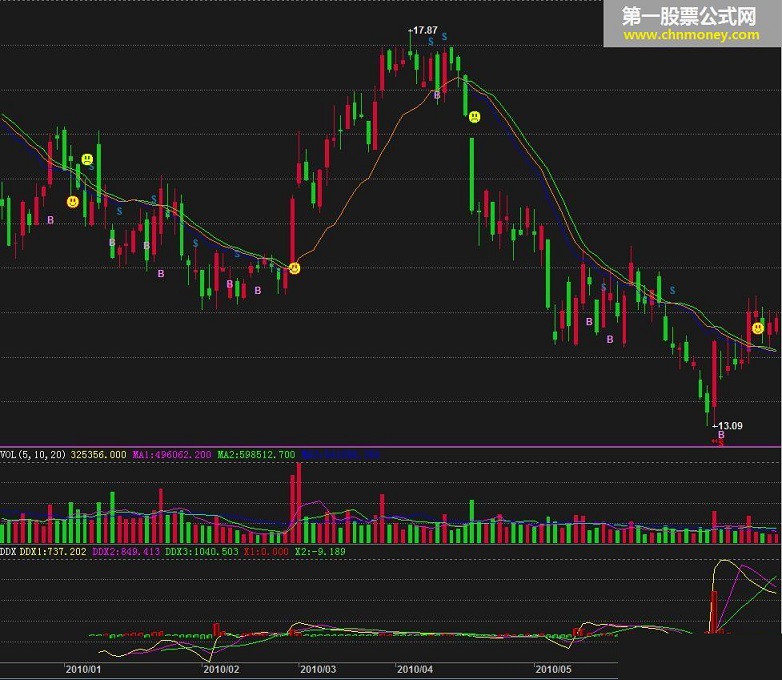782x680 pixels.
Task: Click the MA1:496062.200 volume average label
Action: coord(172,454)
